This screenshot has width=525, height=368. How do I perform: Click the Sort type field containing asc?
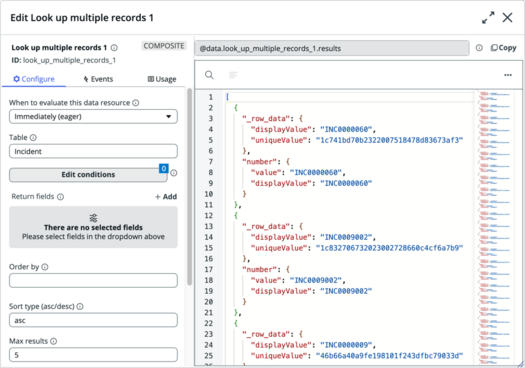point(93,320)
